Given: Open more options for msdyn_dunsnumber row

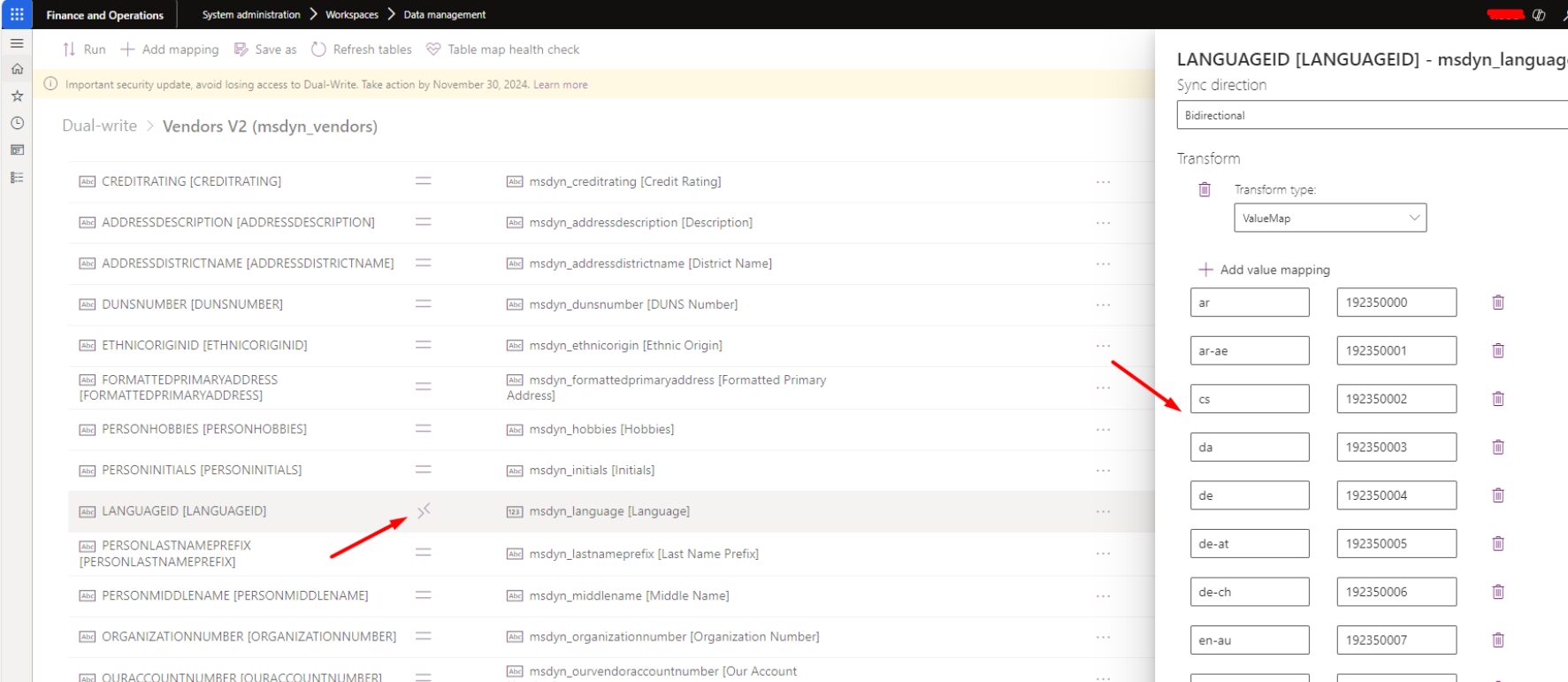Looking at the screenshot, I should (x=1103, y=304).
